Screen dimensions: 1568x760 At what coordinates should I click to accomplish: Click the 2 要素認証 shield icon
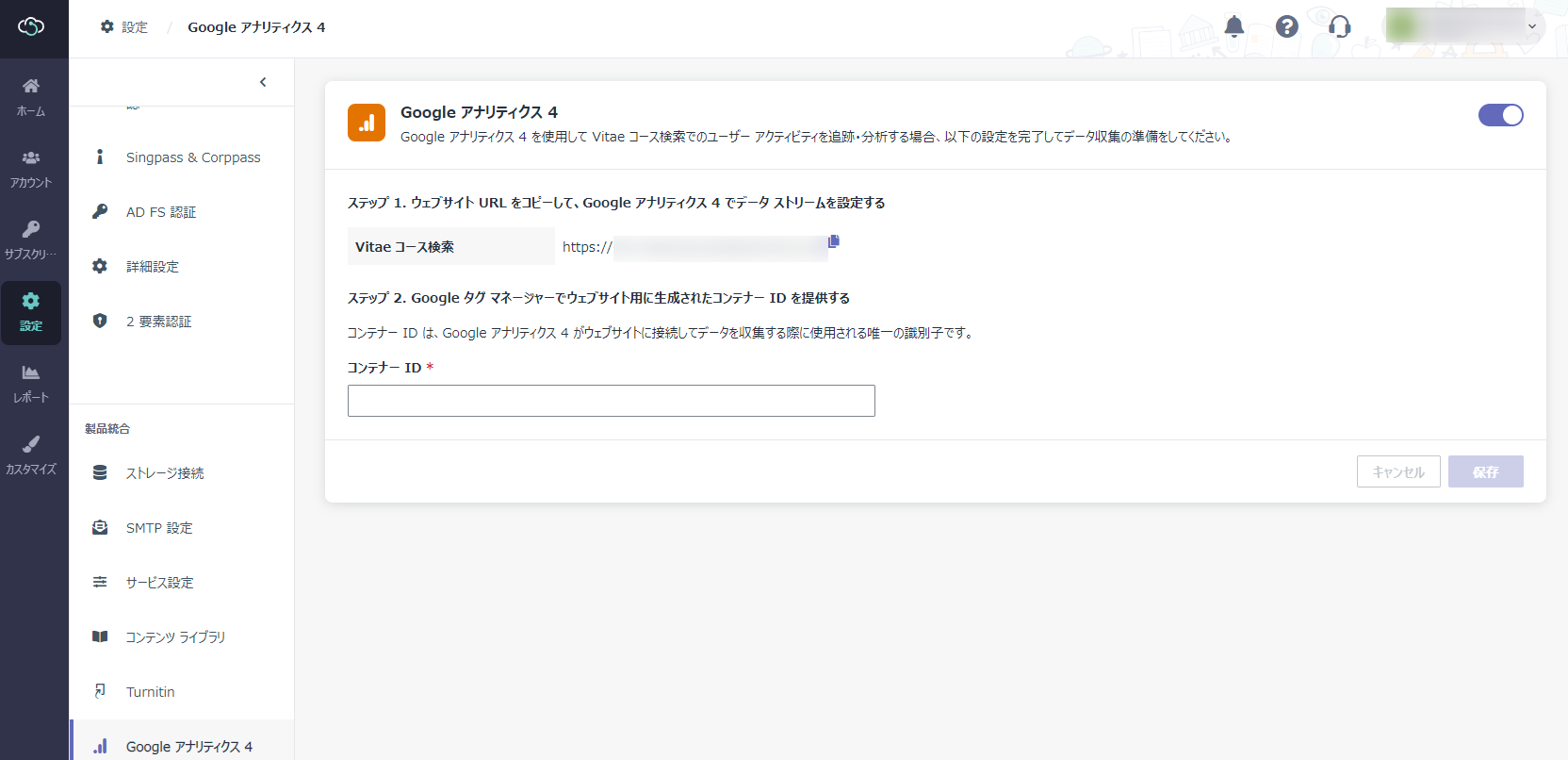click(x=100, y=321)
